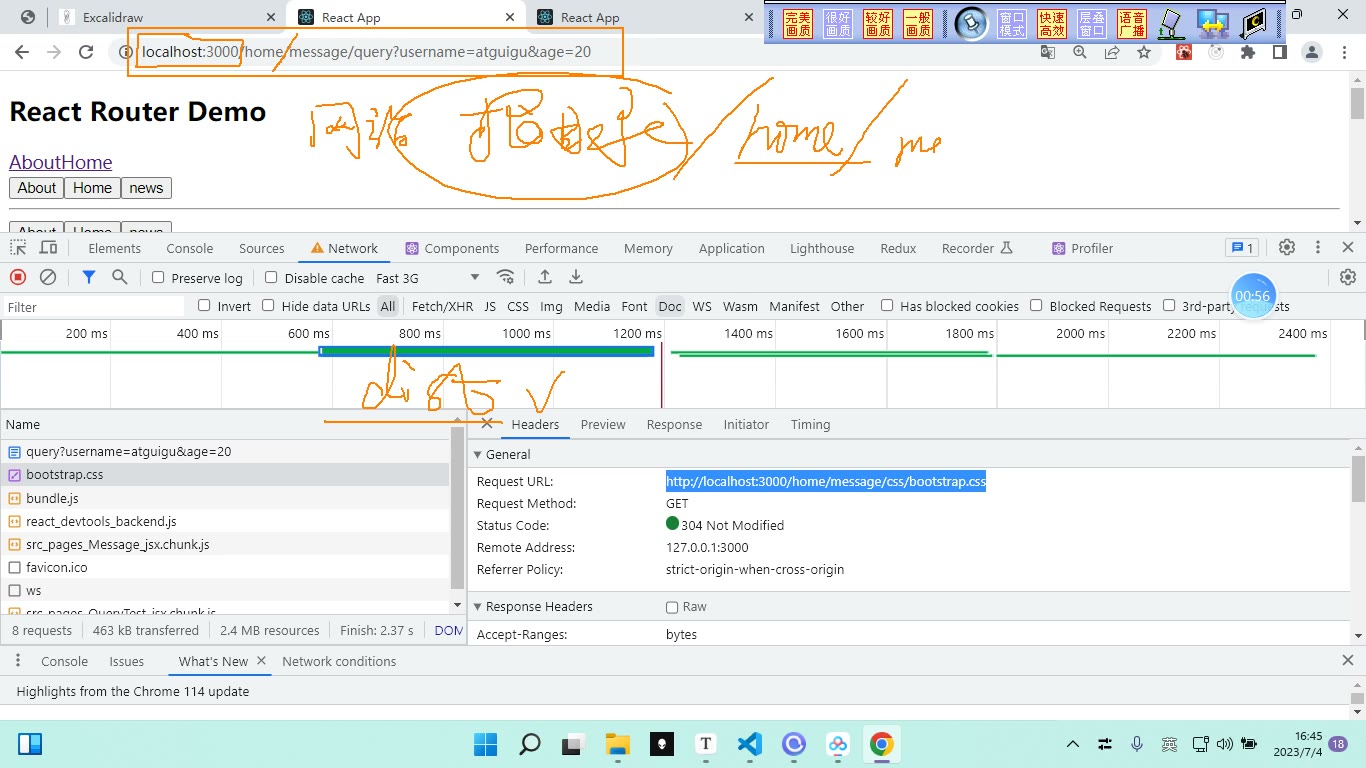Stop recording network log
This screenshot has width=1366, height=768.
[18, 277]
